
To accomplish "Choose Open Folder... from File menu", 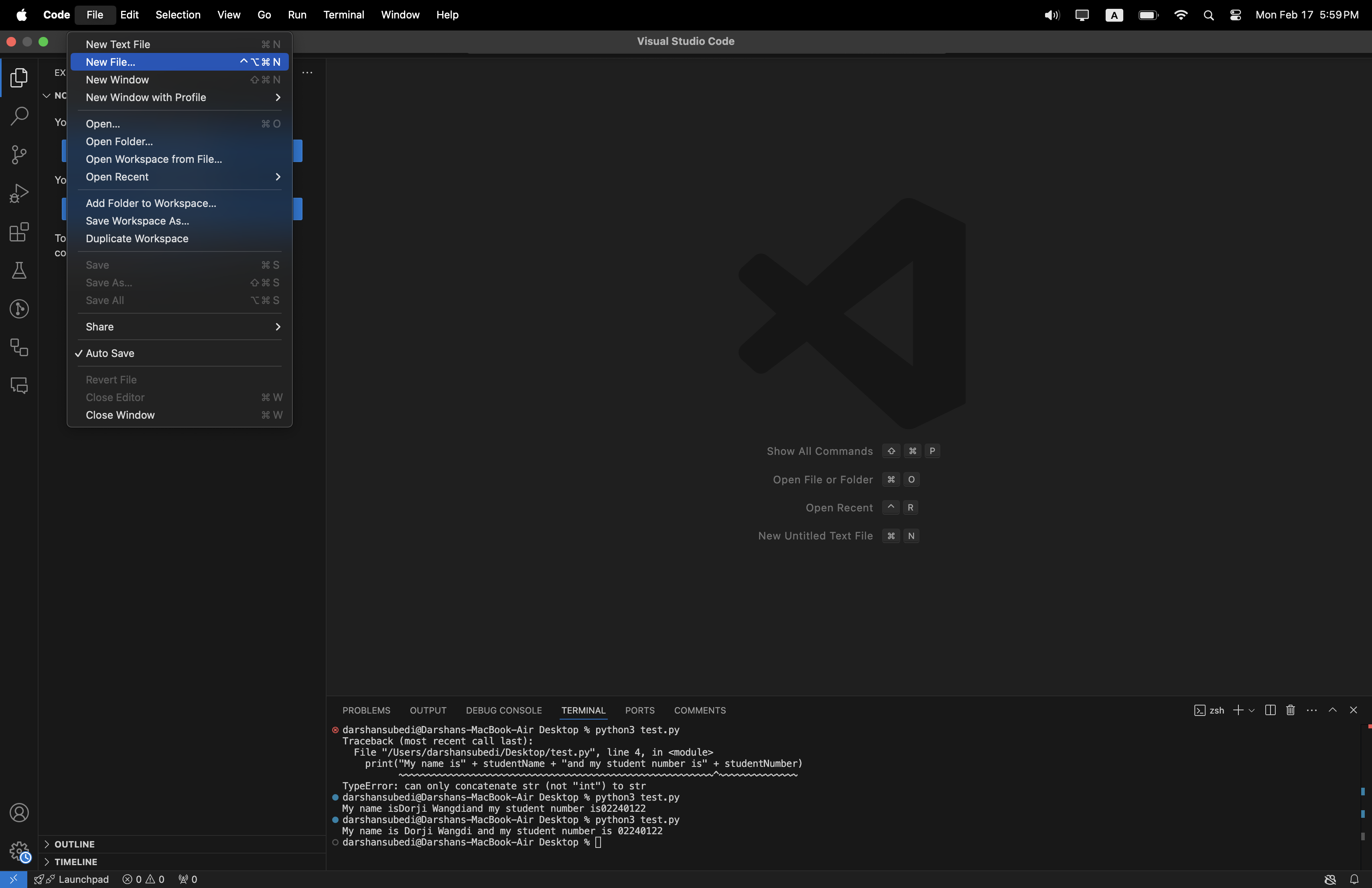I will tap(119, 142).
